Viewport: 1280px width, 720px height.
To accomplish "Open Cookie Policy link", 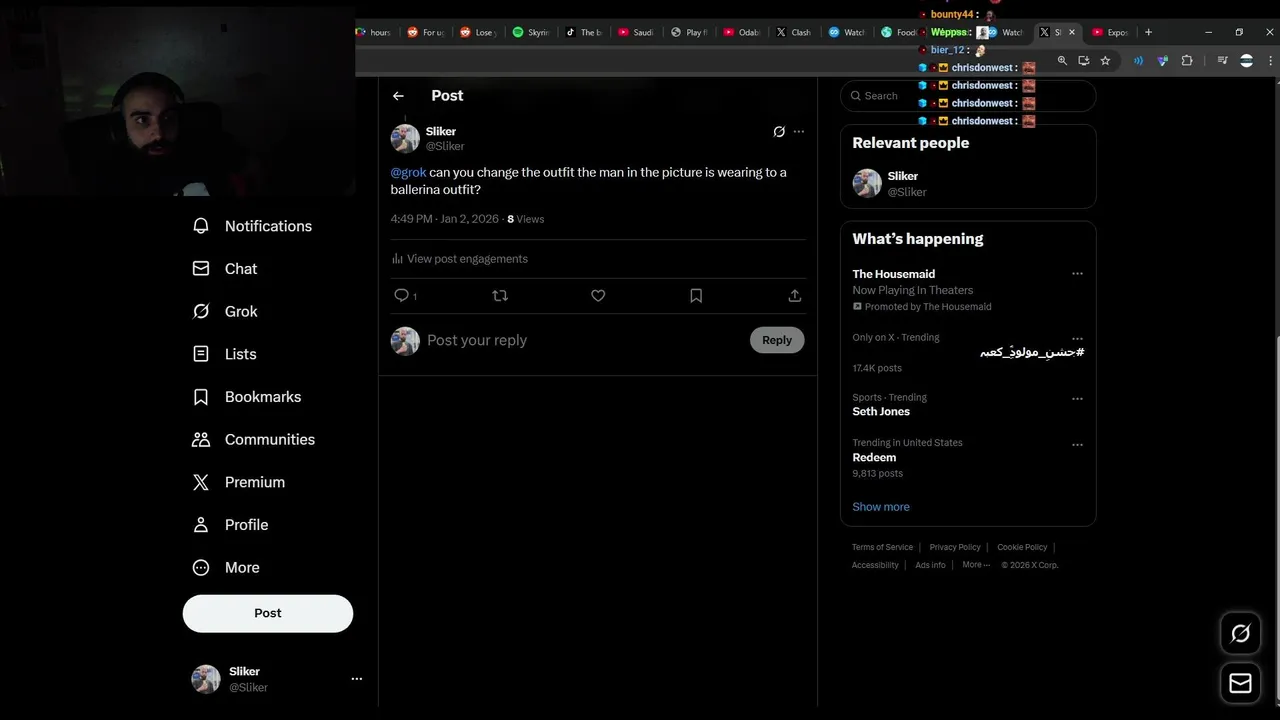I will point(1022,547).
